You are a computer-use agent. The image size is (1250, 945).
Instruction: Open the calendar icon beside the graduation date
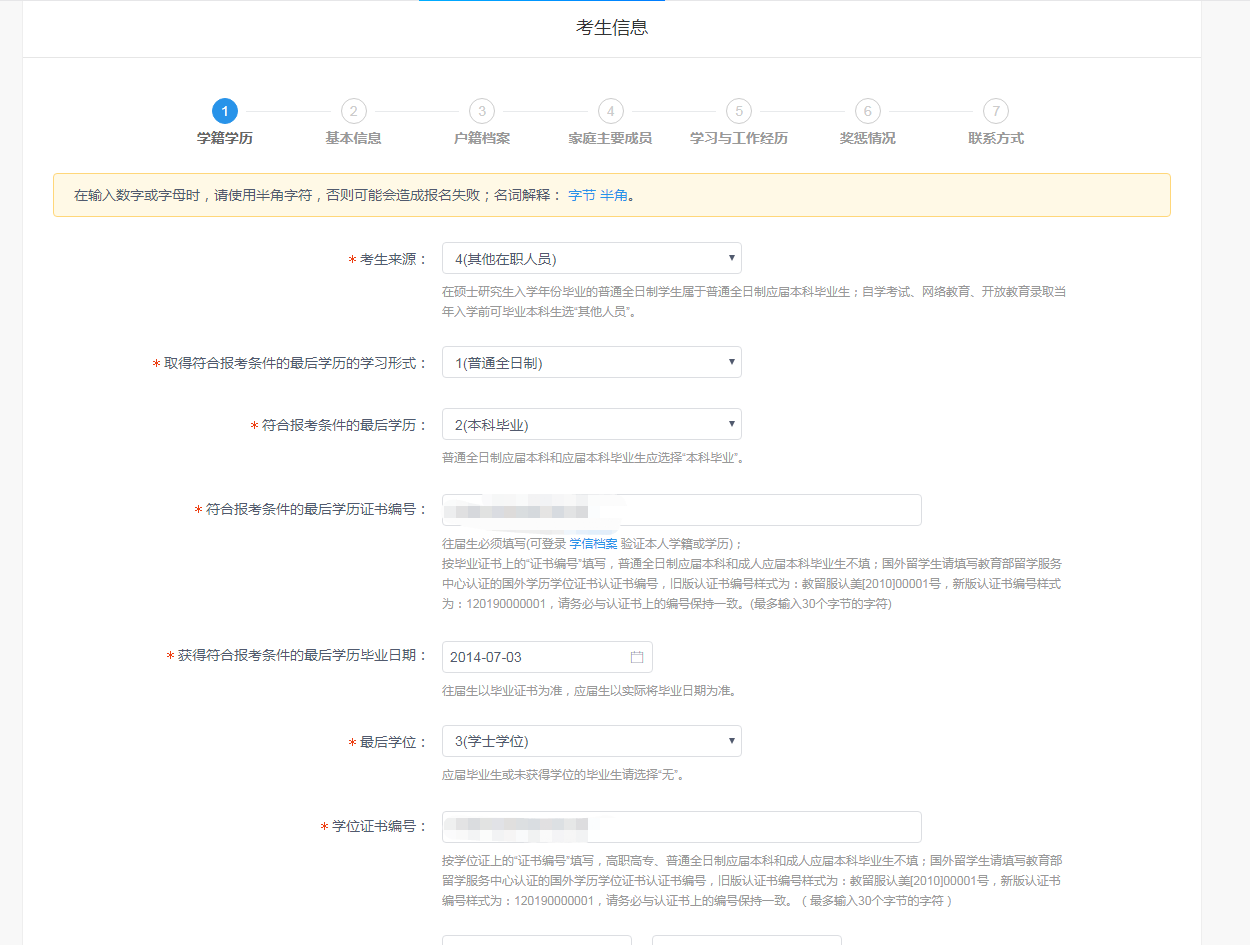coord(637,656)
